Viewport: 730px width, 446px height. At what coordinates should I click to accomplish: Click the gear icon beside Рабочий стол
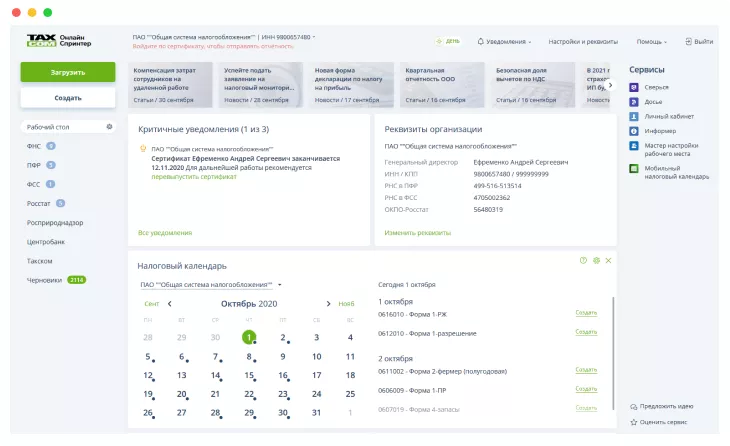tap(109, 127)
